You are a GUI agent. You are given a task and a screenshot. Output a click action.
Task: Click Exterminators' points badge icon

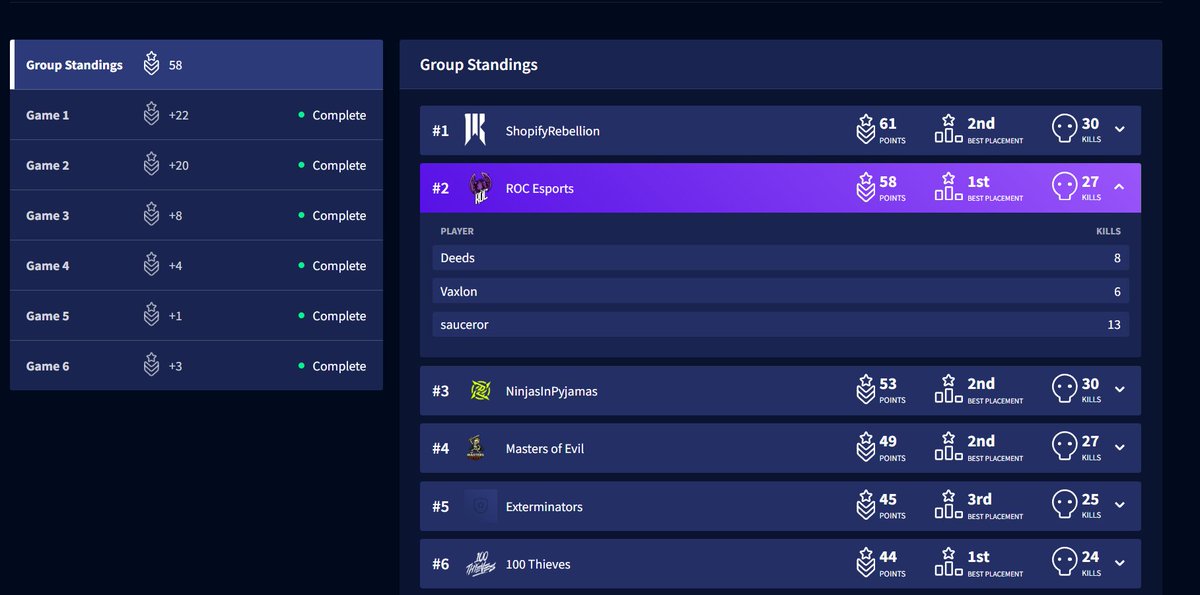(x=866, y=506)
